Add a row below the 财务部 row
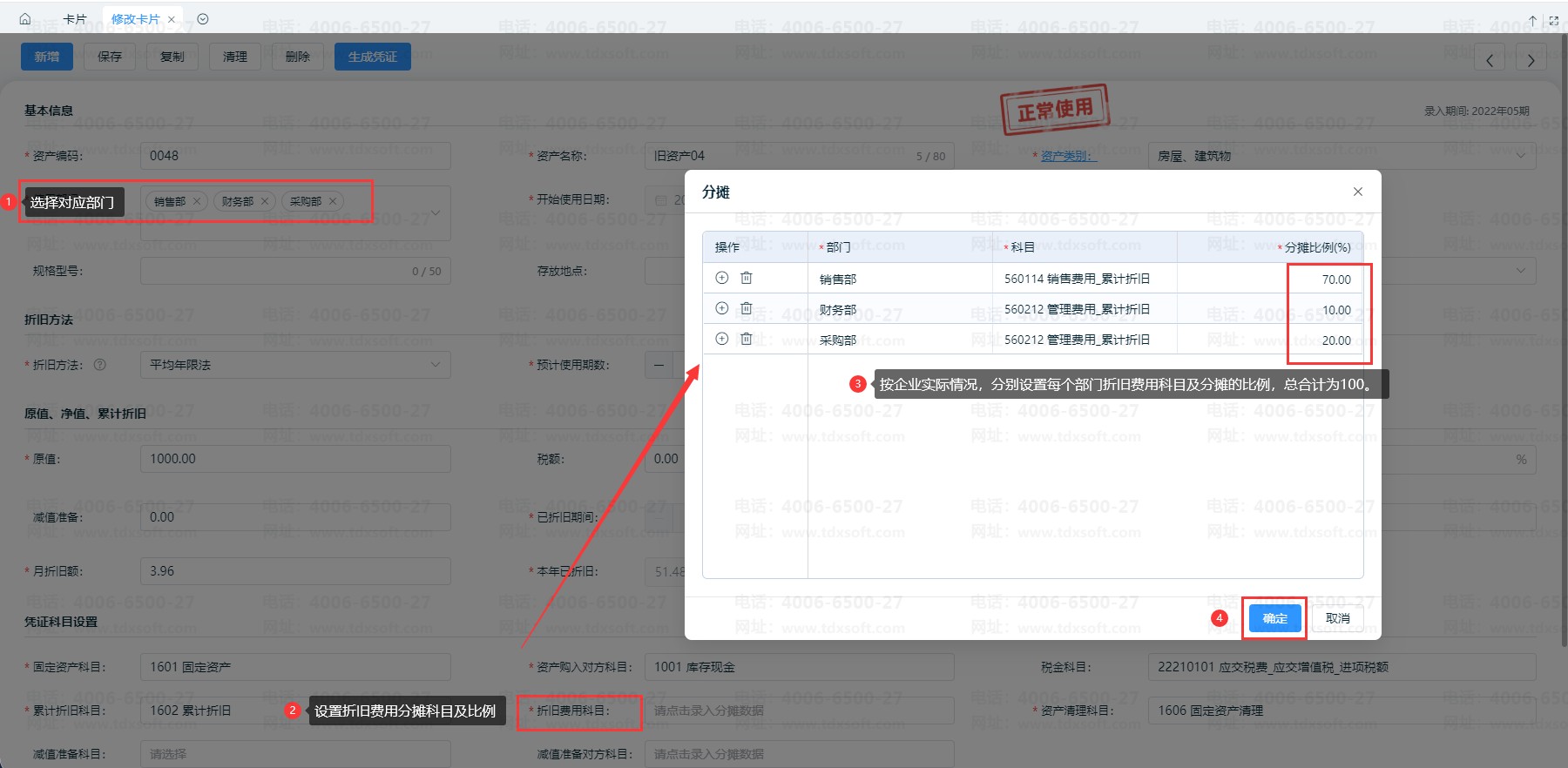 (x=721, y=308)
